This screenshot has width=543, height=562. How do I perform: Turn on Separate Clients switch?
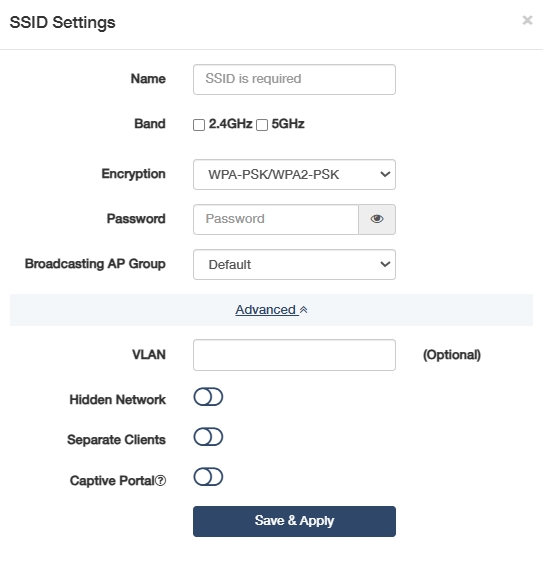point(208,437)
